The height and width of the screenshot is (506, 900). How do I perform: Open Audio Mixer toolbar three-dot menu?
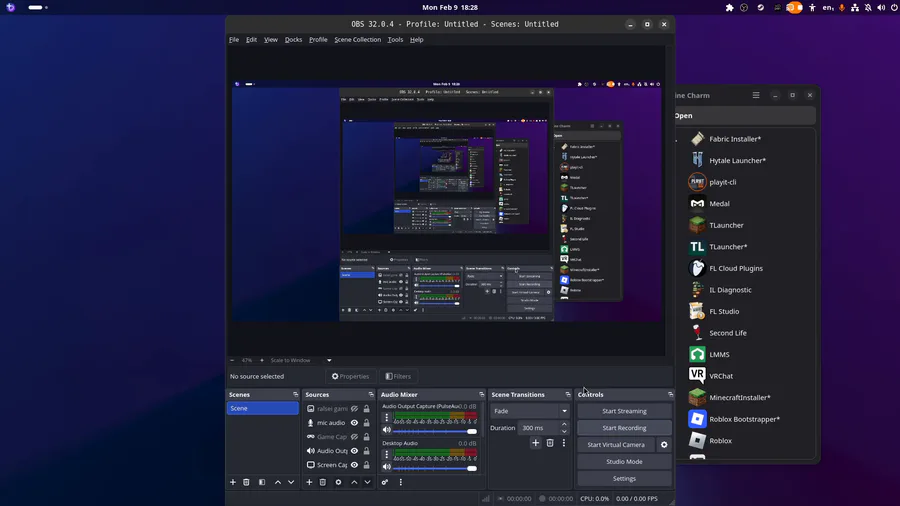[x=401, y=482]
